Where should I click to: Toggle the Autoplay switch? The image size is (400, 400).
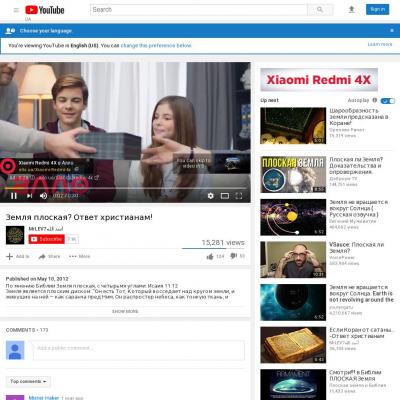tap(388, 101)
